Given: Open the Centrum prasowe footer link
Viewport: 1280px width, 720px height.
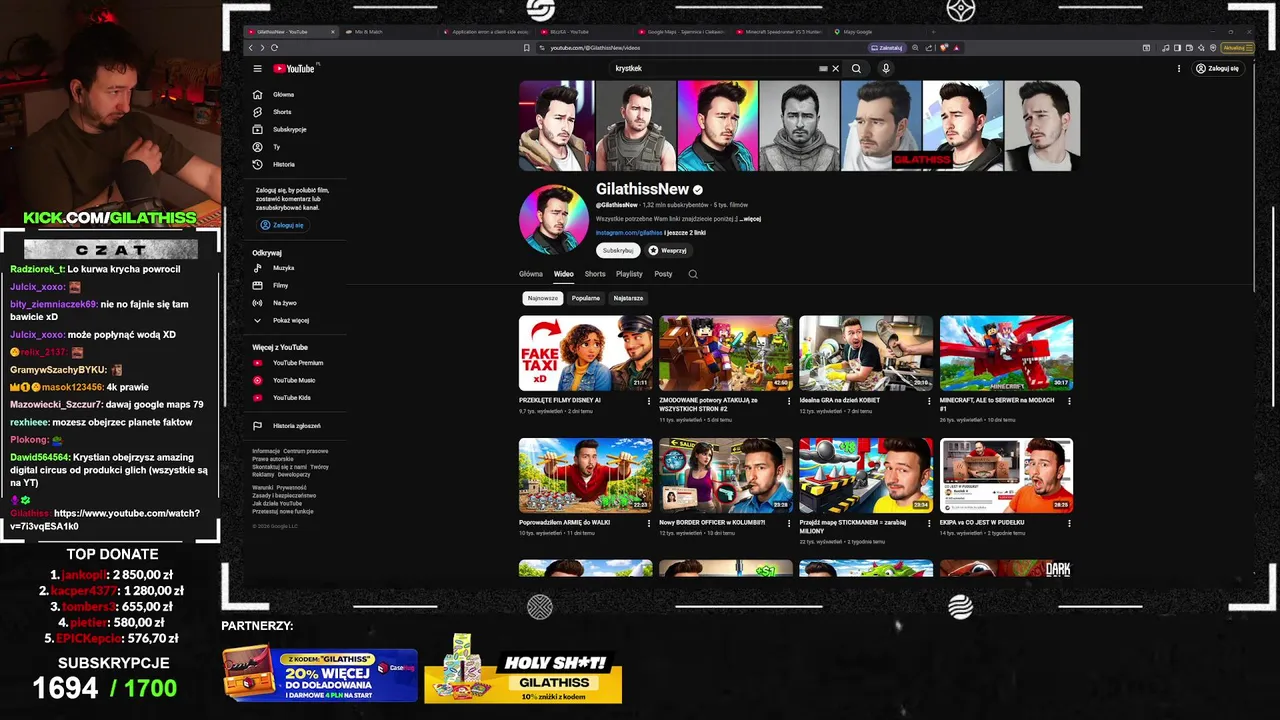Looking at the screenshot, I should point(305,451).
